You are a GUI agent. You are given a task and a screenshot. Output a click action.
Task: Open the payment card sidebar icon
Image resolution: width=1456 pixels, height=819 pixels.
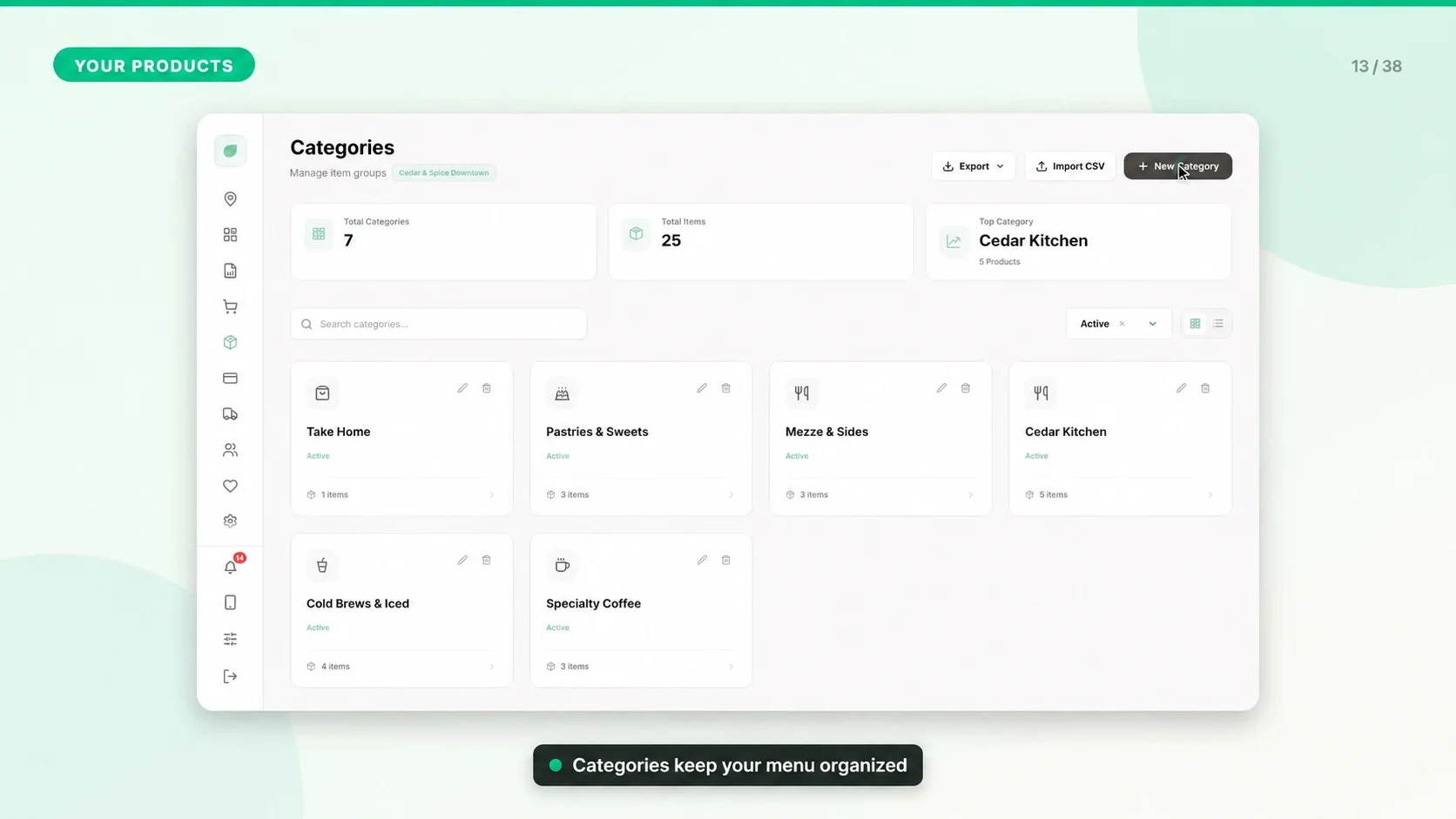(230, 378)
